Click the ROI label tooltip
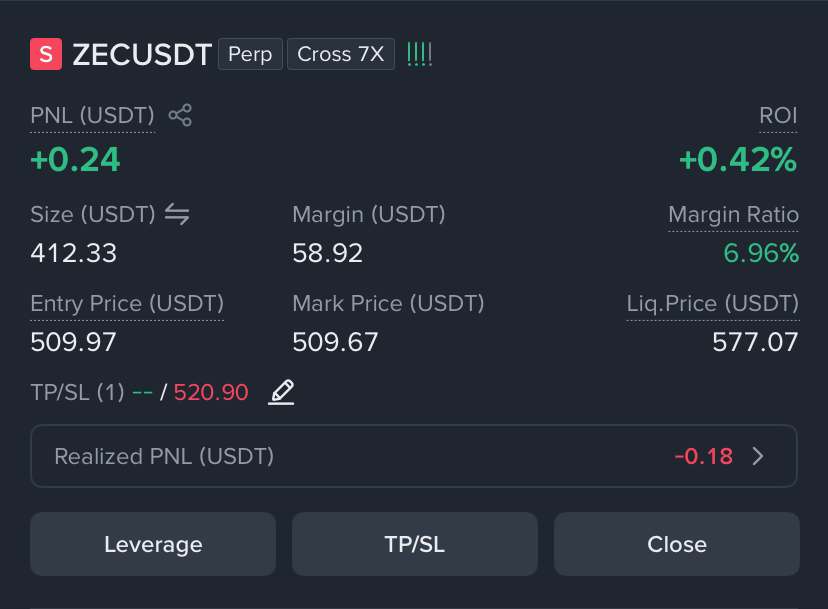The height and width of the screenshot is (609, 828). [778, 115]
